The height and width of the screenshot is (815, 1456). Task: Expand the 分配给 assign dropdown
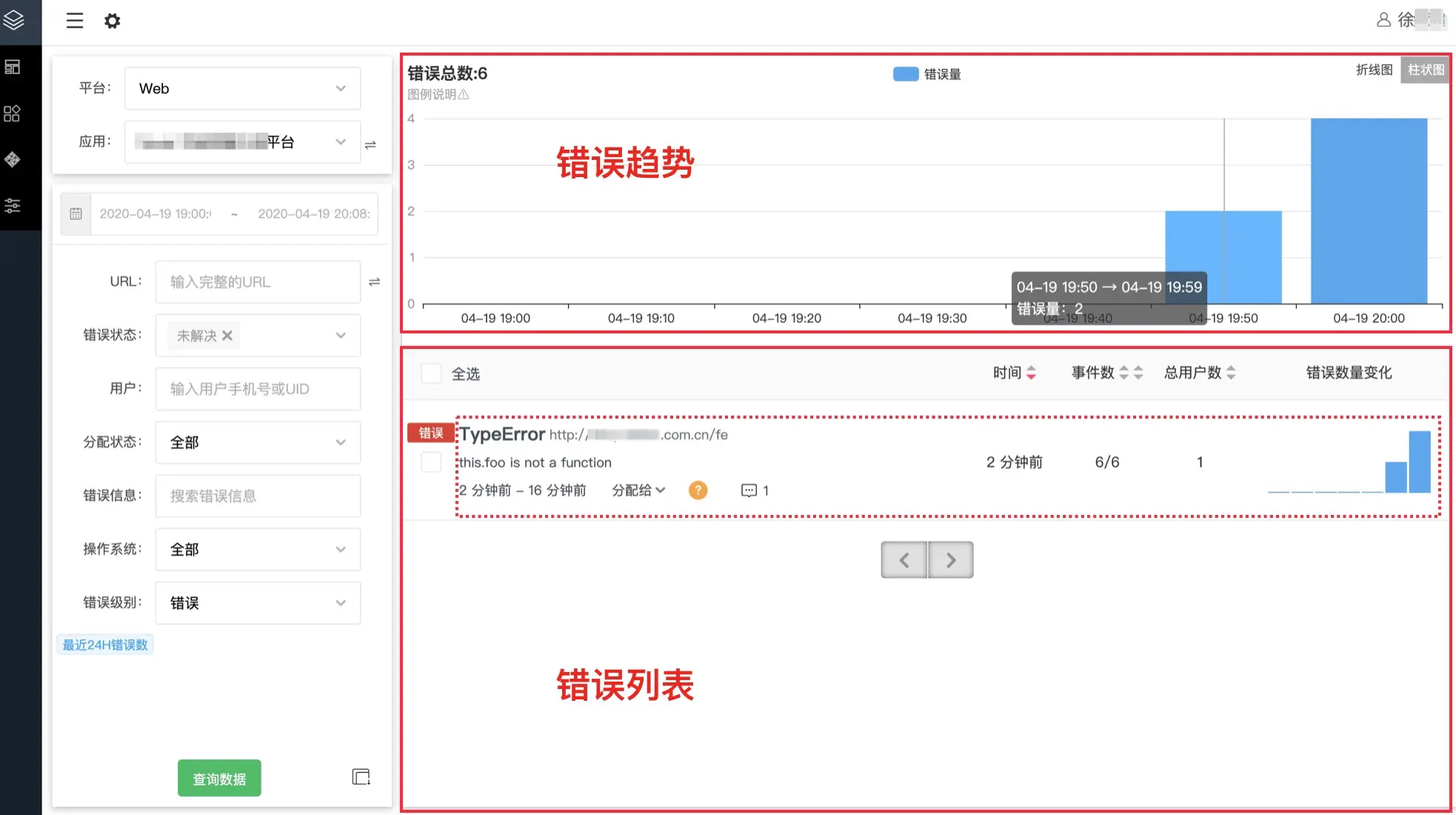(x=638, y=490)
